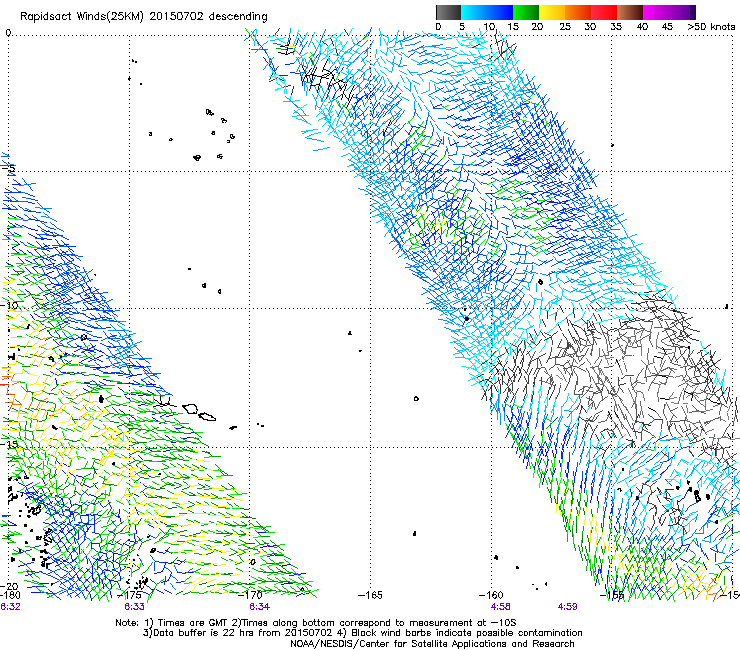Pick the brown 35–40 knots color segment
This screenshot has width=740, height=650.
tap(630, 12)
